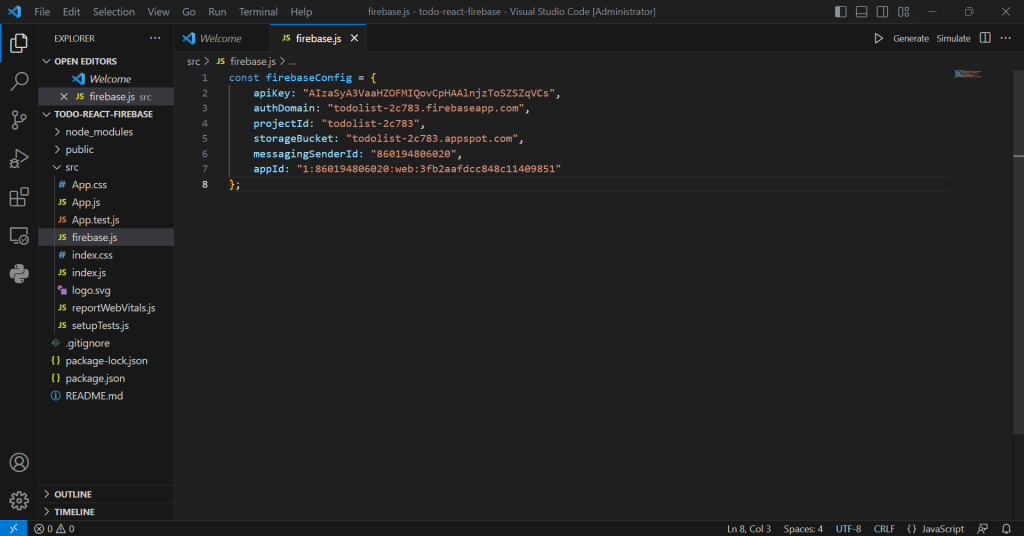This screenshot has height=536, width=1024.
Task: Open App.js in explorer
Action: (106, 202)
